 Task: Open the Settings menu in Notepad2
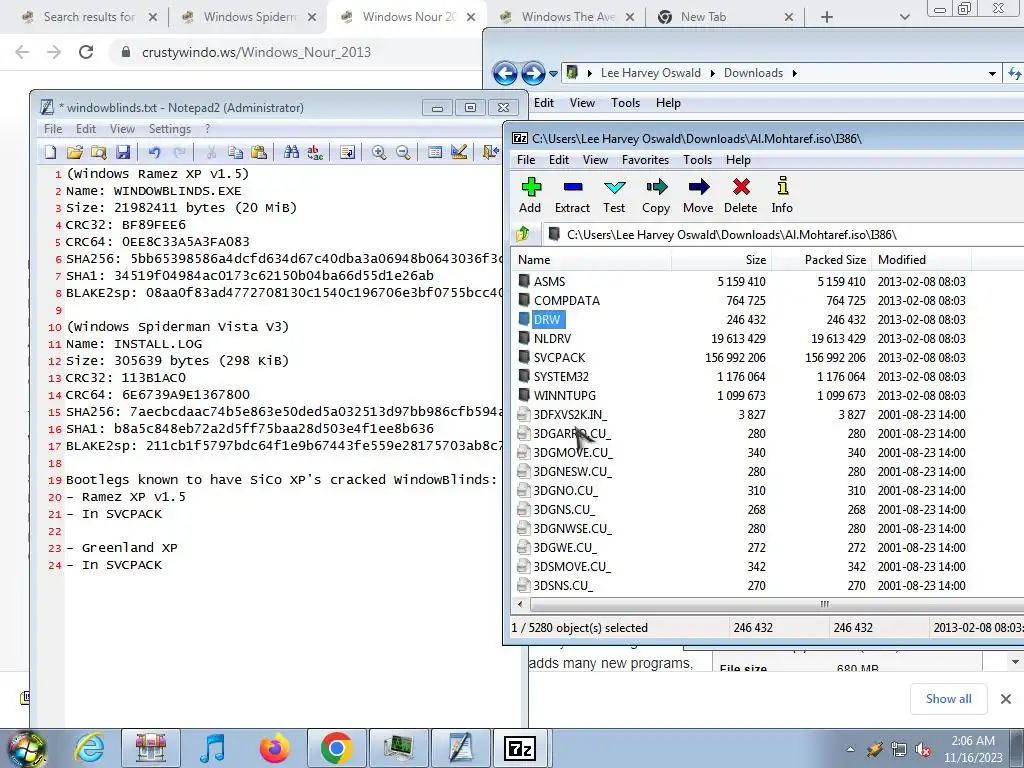[x=170, y=129]
